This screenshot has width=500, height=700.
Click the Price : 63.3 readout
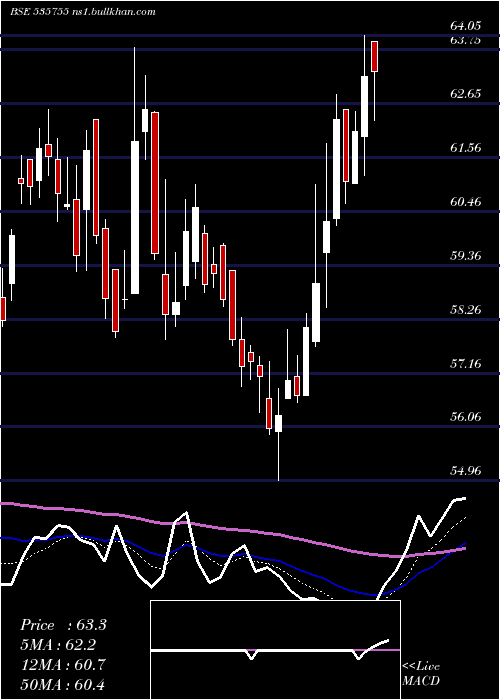pos(63,625)
